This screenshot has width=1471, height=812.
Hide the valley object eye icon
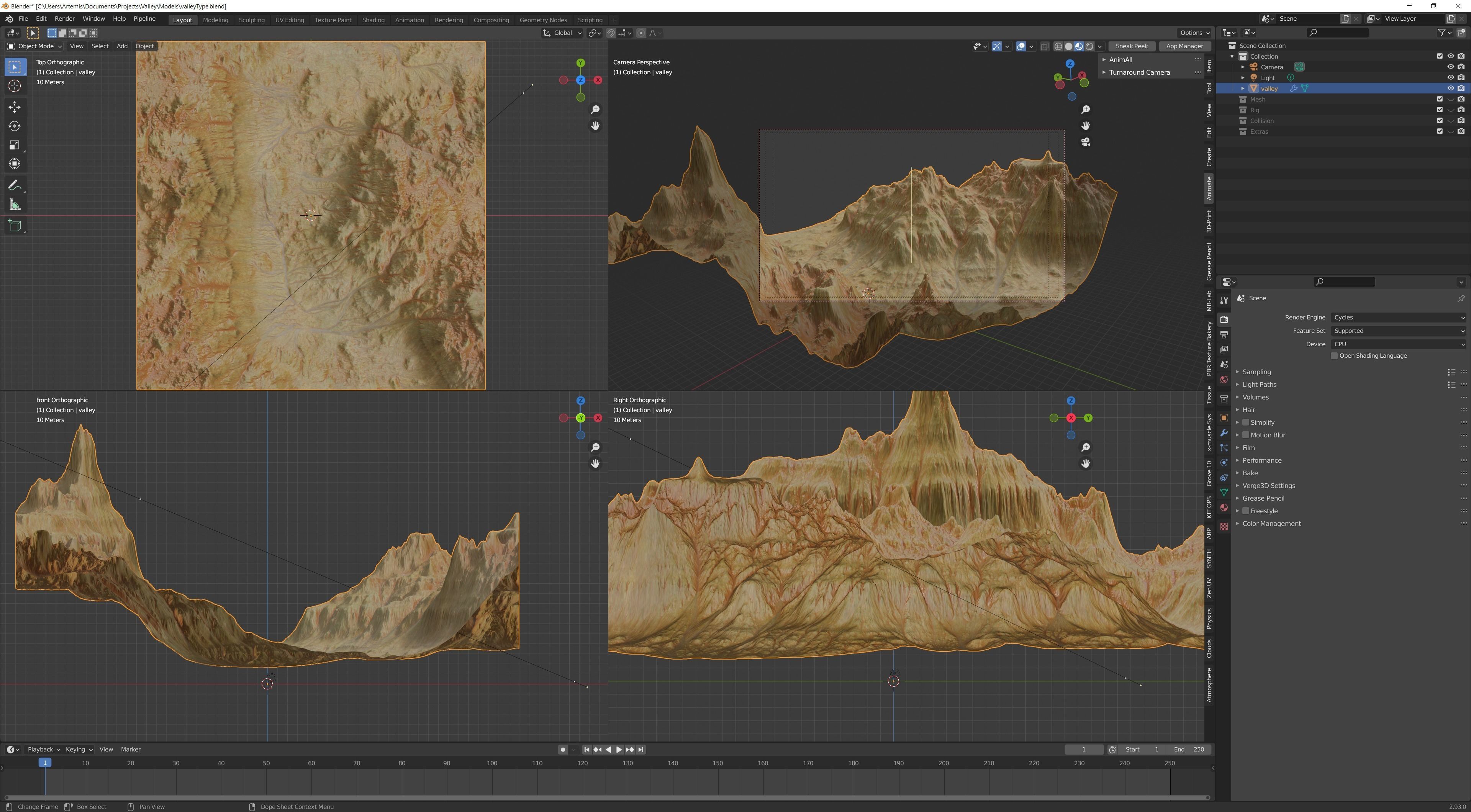[x=1450, y=88]
